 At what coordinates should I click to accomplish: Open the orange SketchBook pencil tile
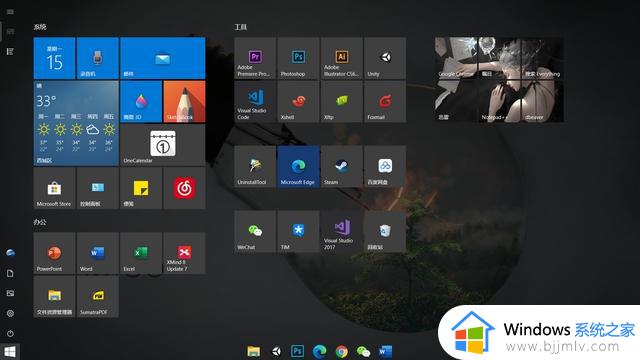(184, 101)
